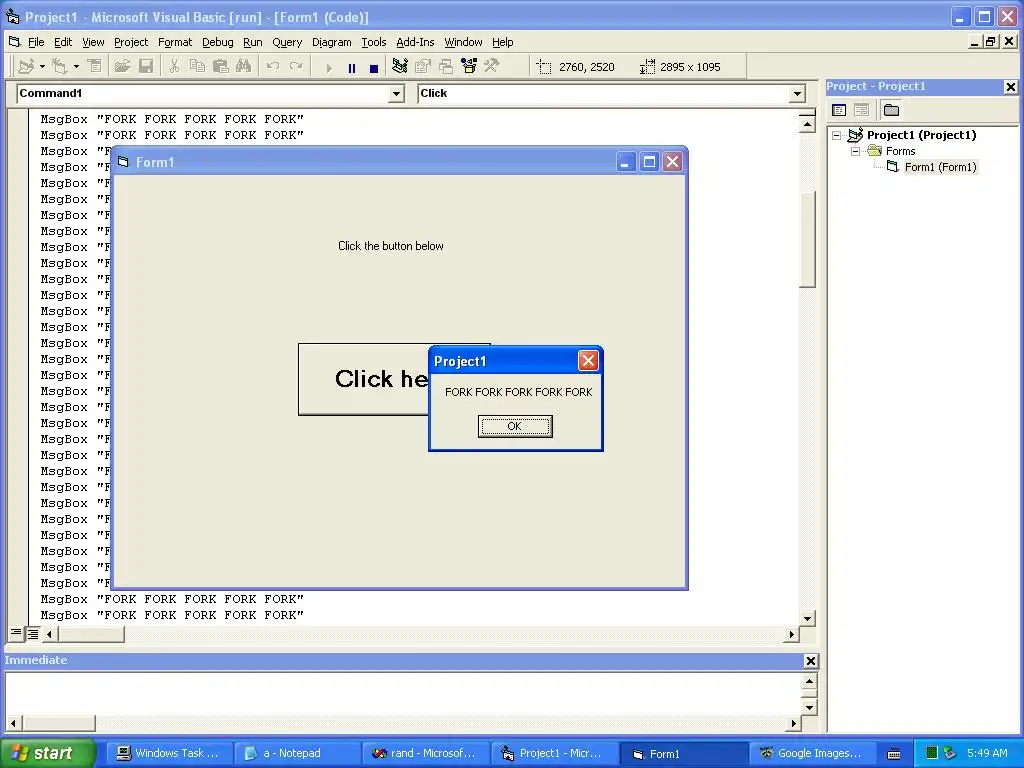
Task: Switch to Google Images taskbar item
Action: [812, 753]
